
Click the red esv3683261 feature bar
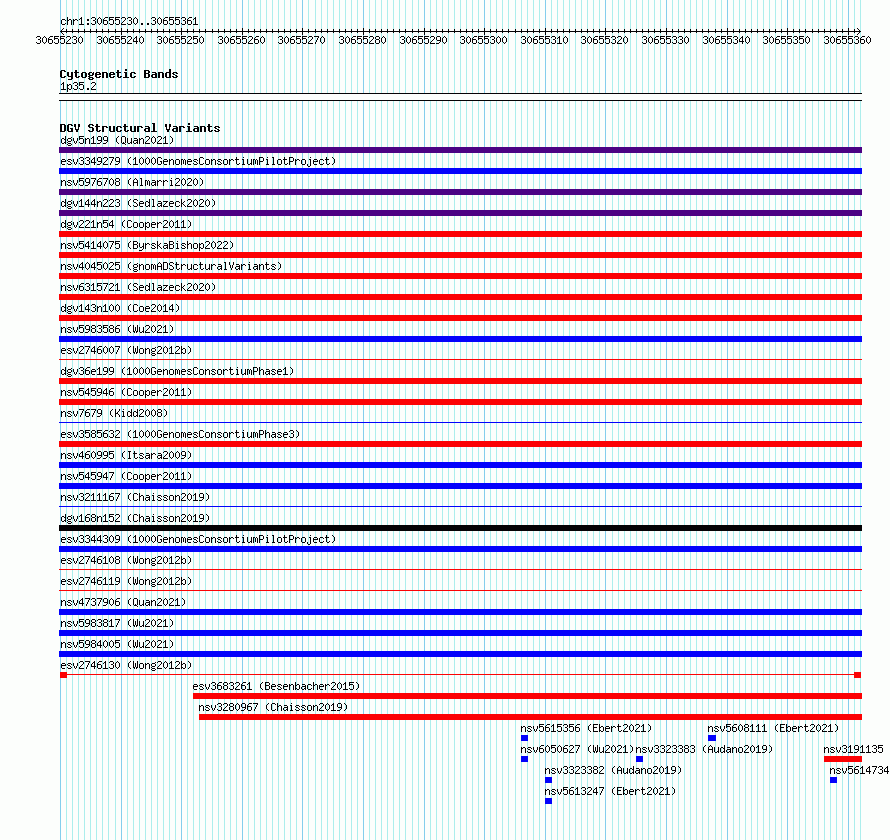click(527, 696)
